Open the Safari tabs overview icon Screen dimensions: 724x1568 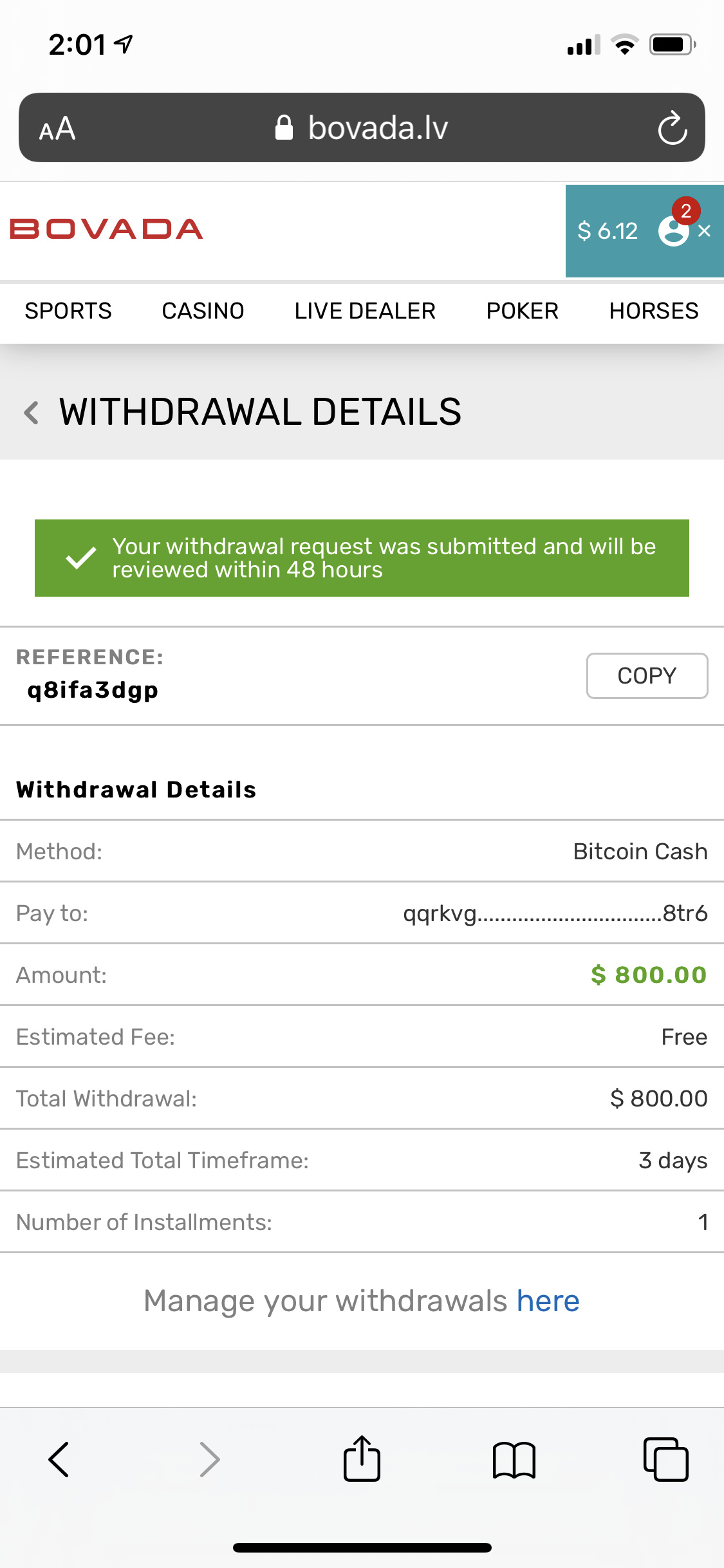[x=665, y=1459]
